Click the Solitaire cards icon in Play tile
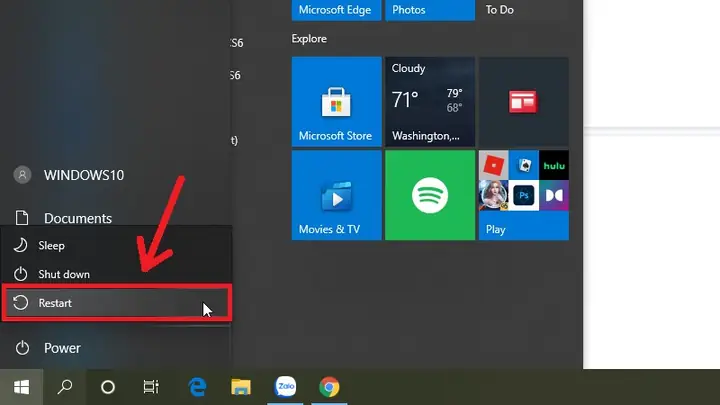Viewport: 720px width, 405px height. pyautogui.click(x=524, y=165)
